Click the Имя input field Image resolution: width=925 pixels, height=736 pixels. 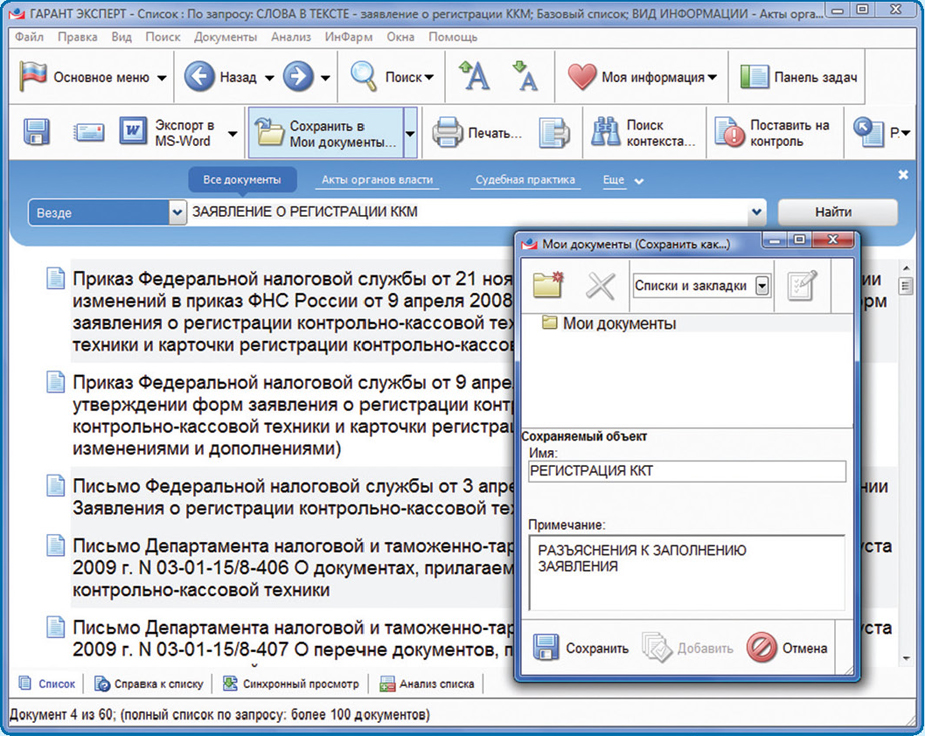[686, 472]
